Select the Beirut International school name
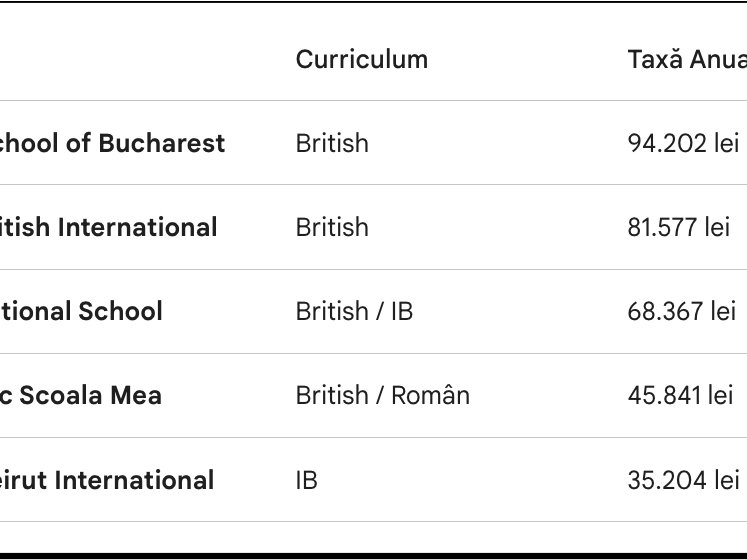The image size is (747, 560). pos(107,480)
